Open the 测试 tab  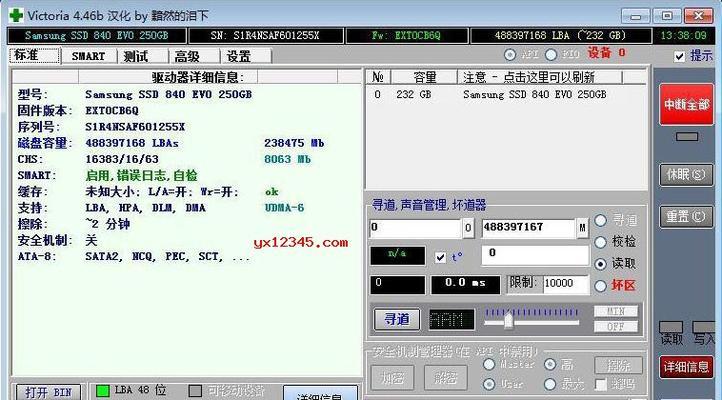[136, 56]
